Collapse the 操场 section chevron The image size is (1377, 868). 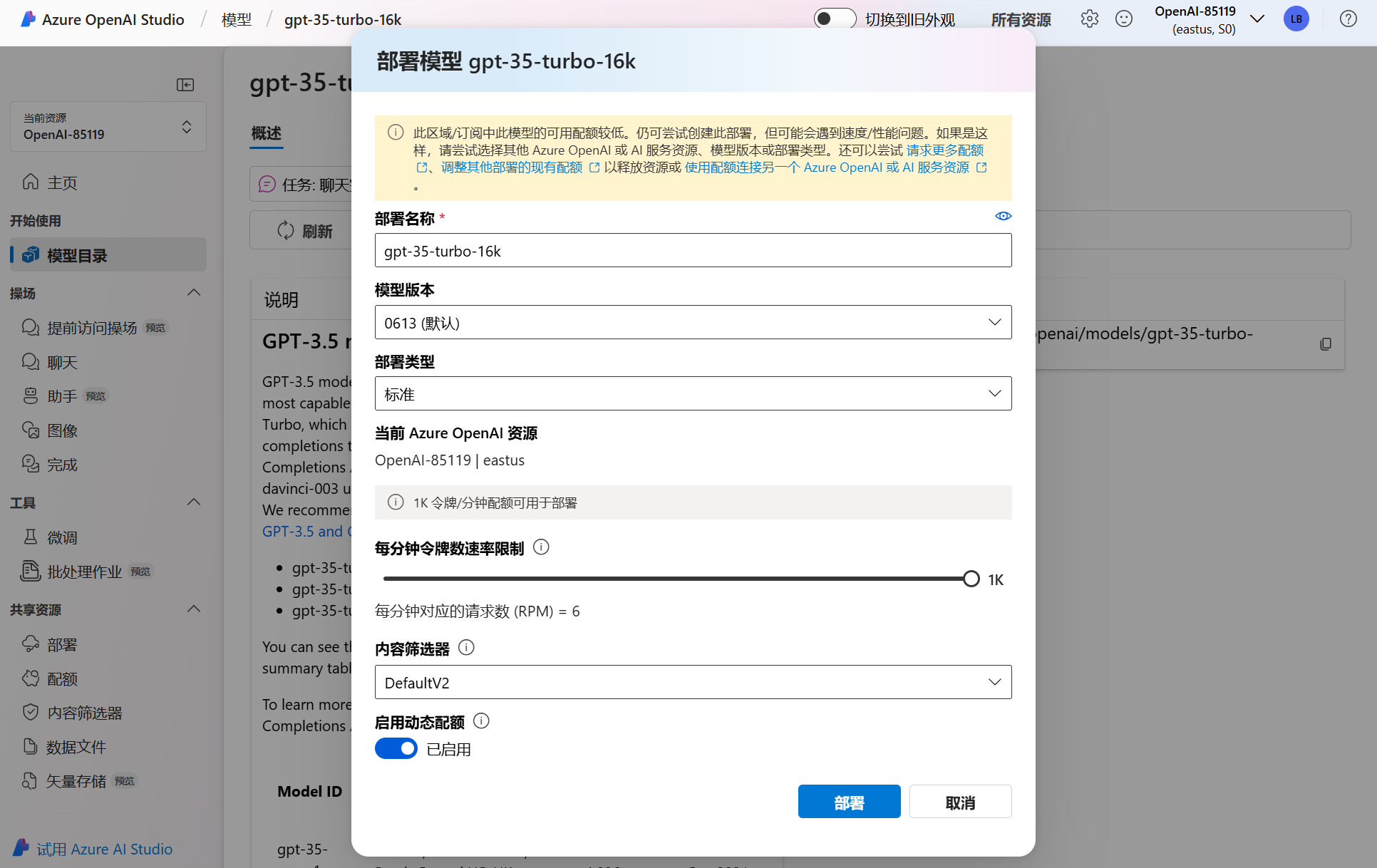point(194,293)
